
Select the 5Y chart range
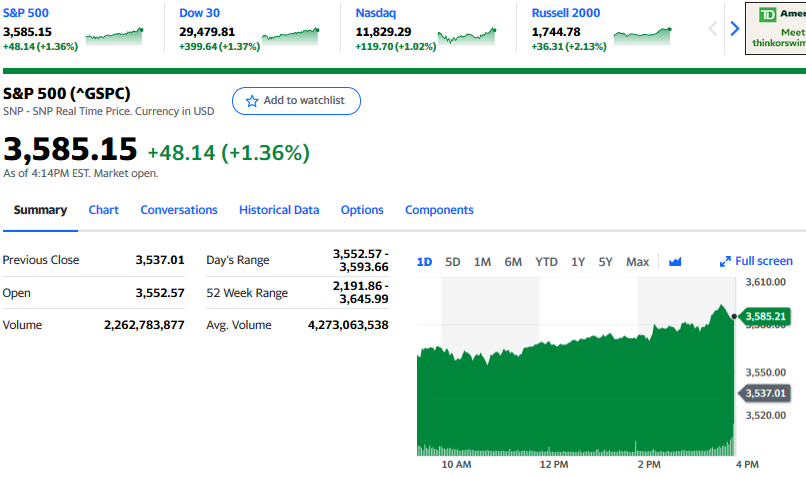pos(606,262)
